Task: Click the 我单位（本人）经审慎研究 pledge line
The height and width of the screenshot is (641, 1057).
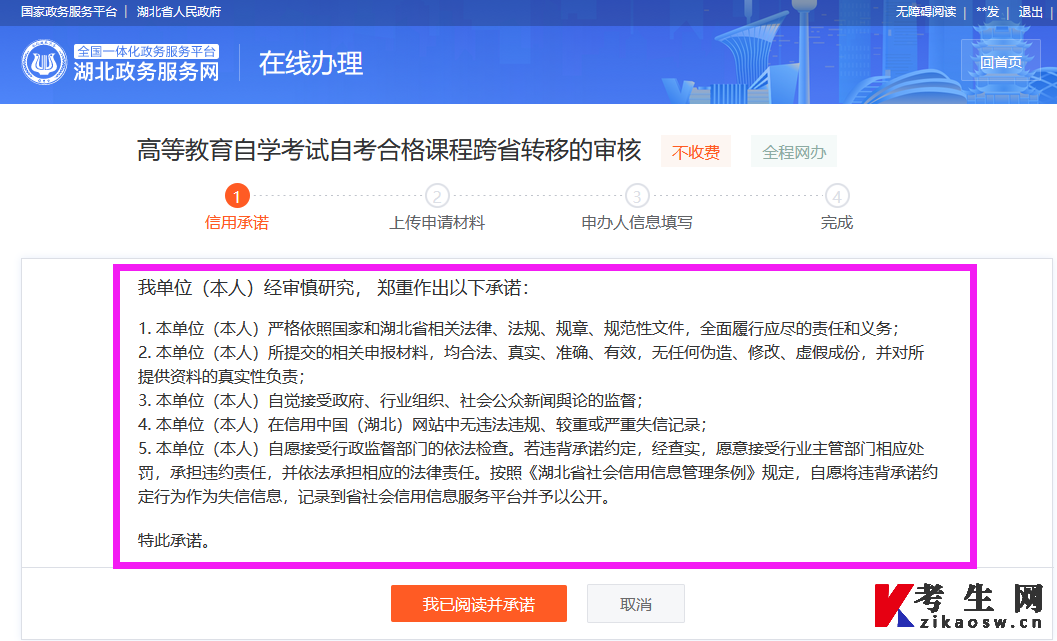Action: (x=334, y=288)
